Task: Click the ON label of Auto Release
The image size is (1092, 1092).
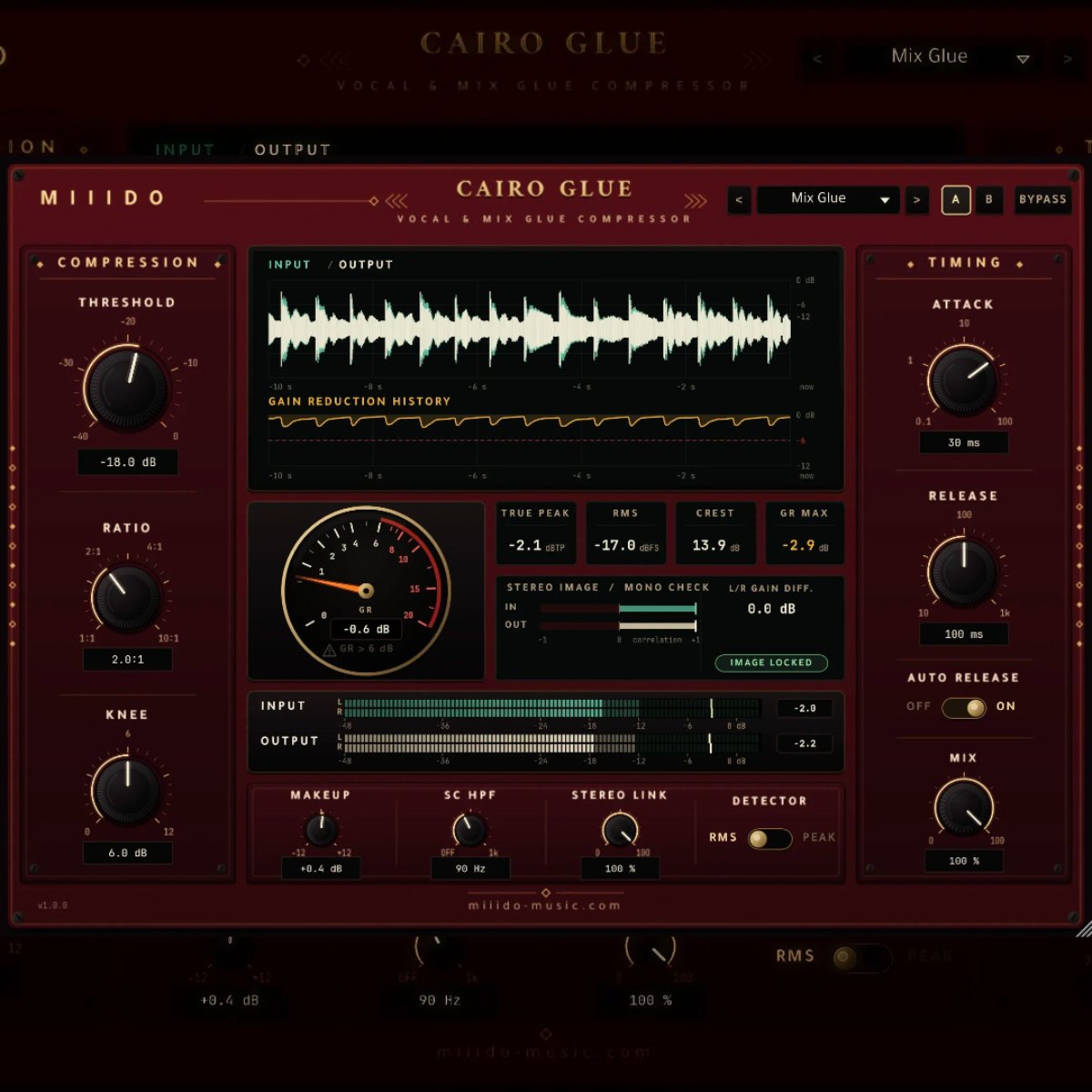Action: point(1006,707)
